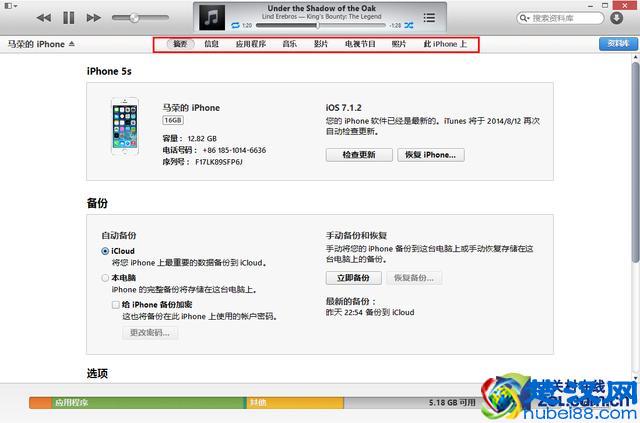Select the 此 iPhone 上 tab
The width and height of the screenshot is (640, 423).
point(445,44)
